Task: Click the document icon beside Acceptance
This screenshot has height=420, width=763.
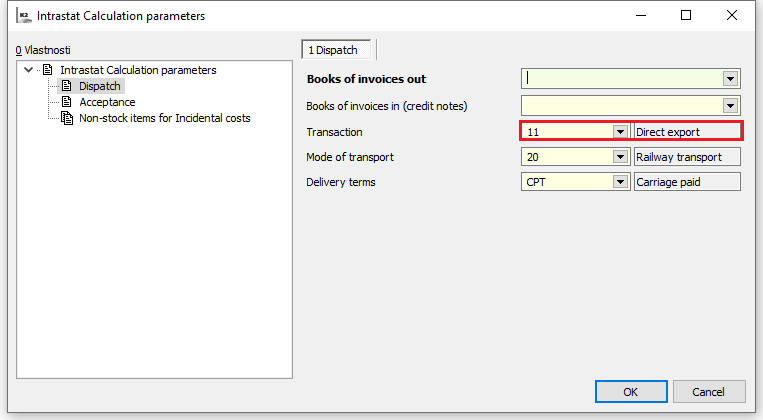Action: [67, 102]
